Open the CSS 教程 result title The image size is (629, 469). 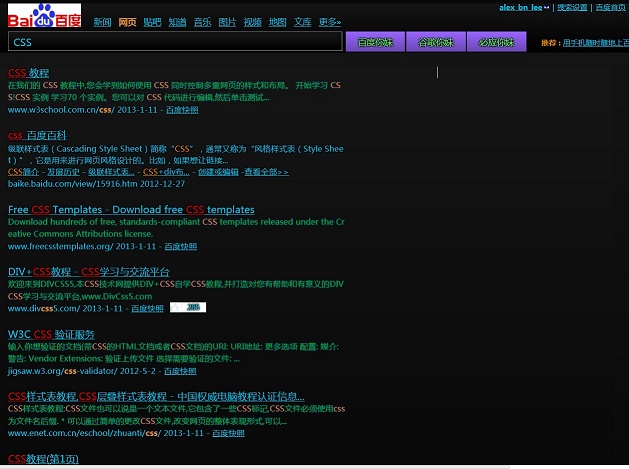coord(28,73)
